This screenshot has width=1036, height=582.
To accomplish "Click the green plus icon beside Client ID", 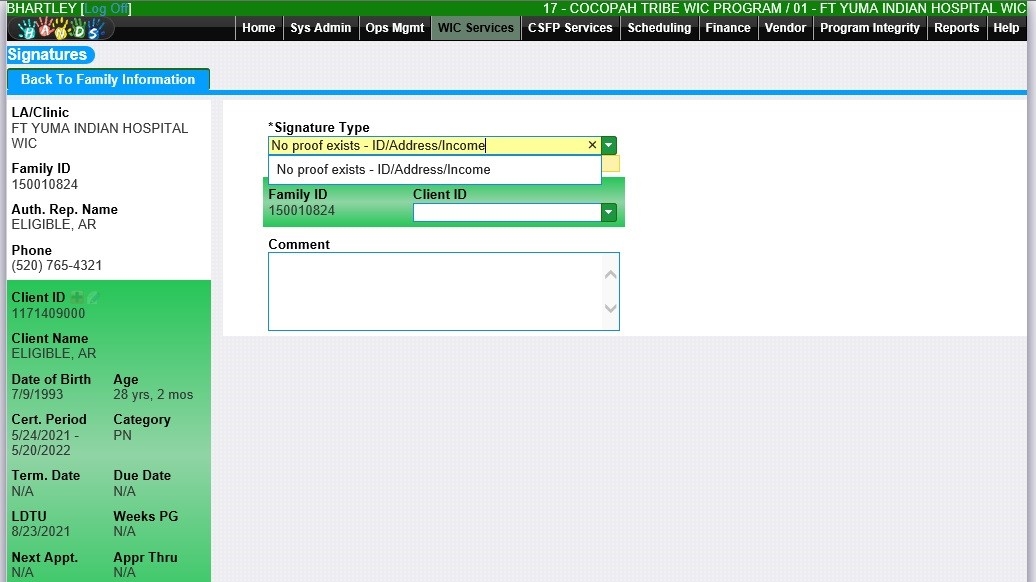I will [x=77, y=298].
